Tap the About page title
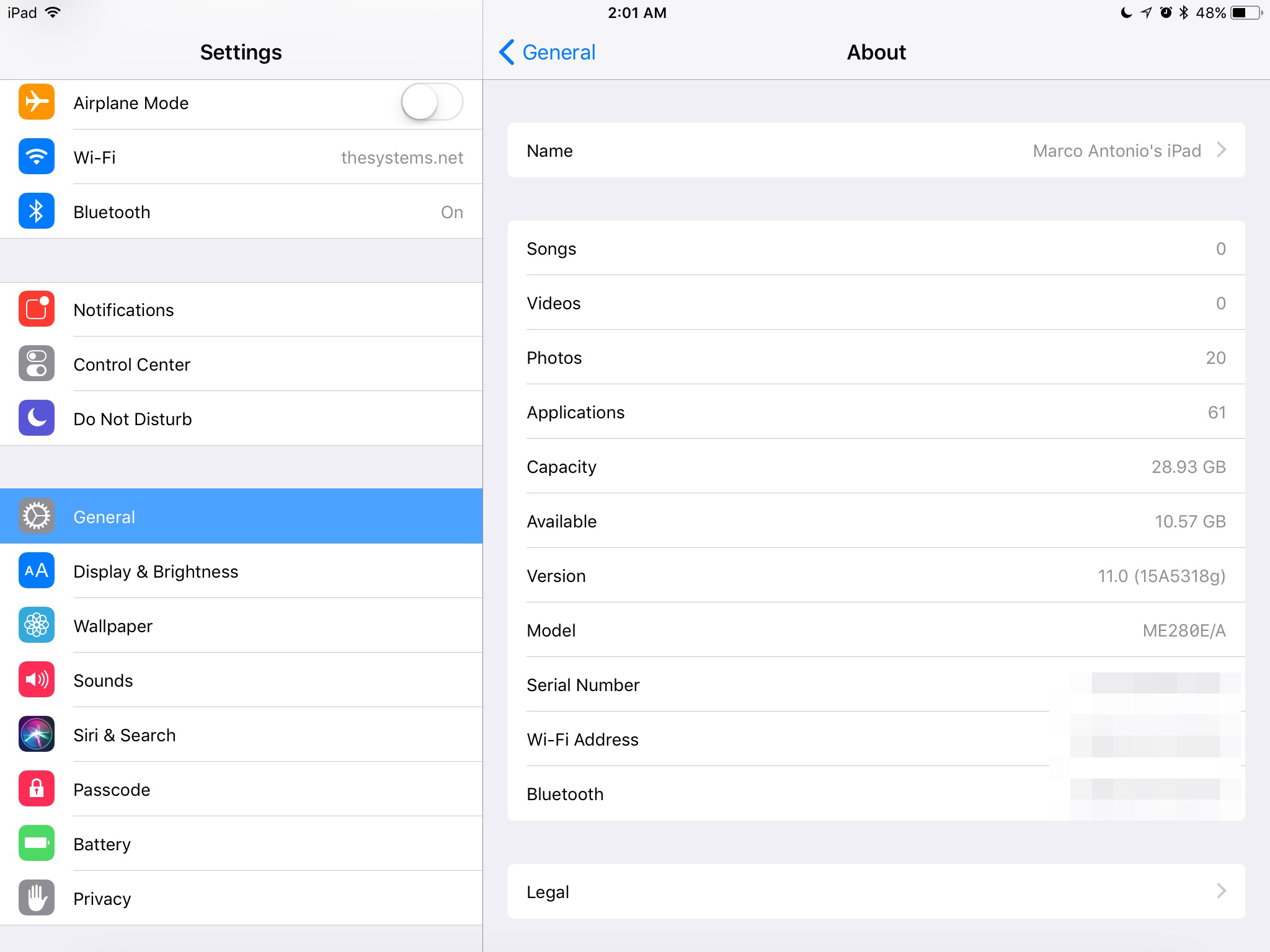Image resolution: width=1270 pixels, height=952 pixels. point(876,52)
